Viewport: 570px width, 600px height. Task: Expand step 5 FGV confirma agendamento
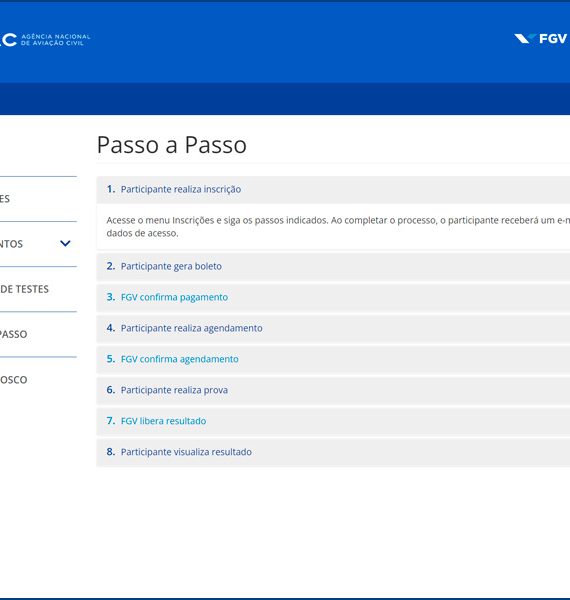click(333, 359)
